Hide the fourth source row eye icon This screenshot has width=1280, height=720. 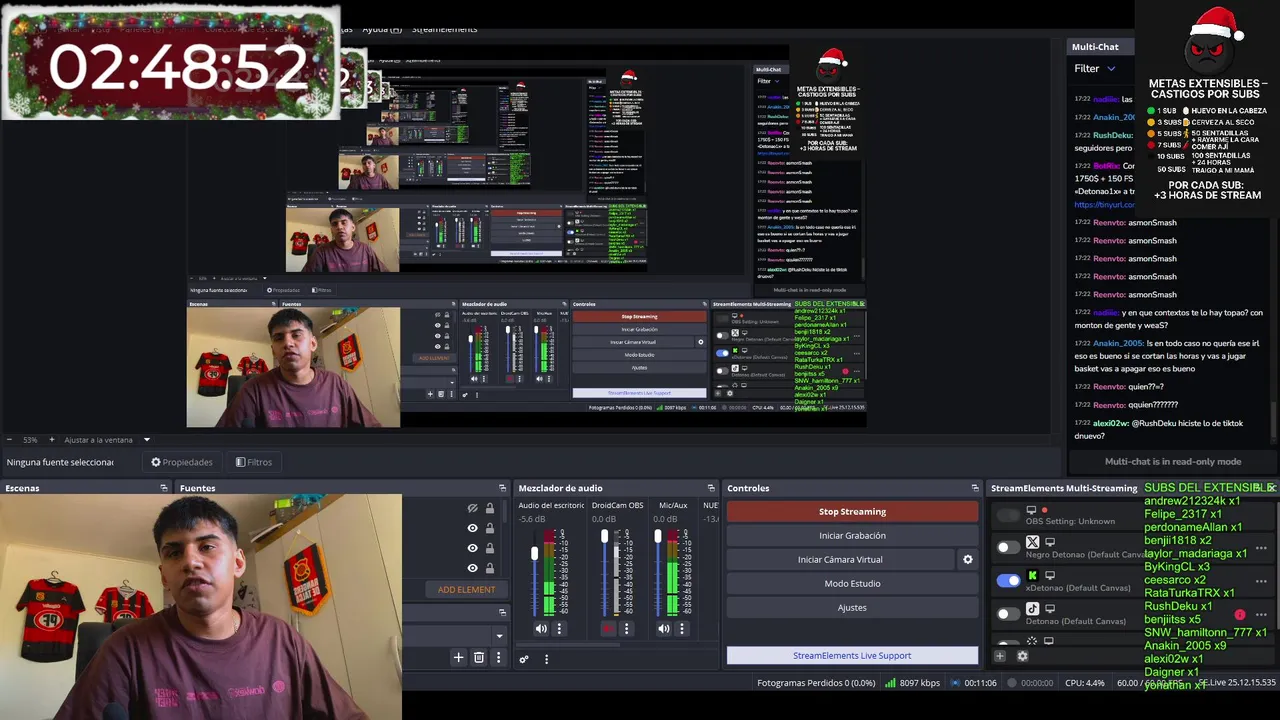[473, 568]
